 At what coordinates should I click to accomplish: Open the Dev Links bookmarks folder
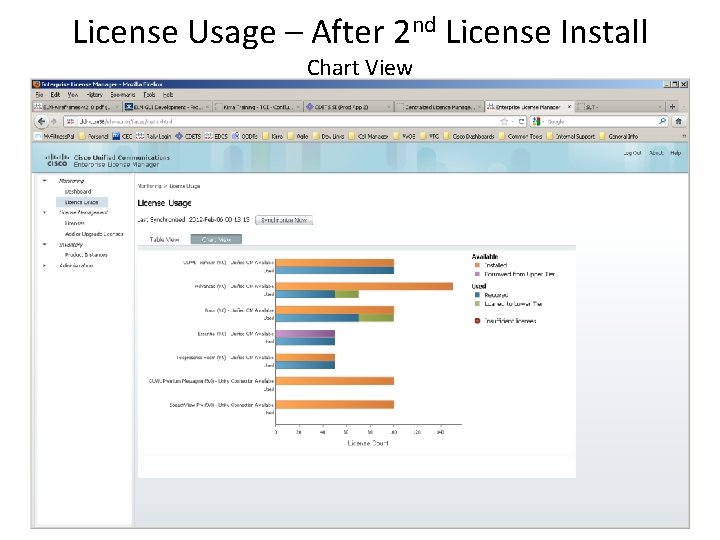[x=328, y=136]
